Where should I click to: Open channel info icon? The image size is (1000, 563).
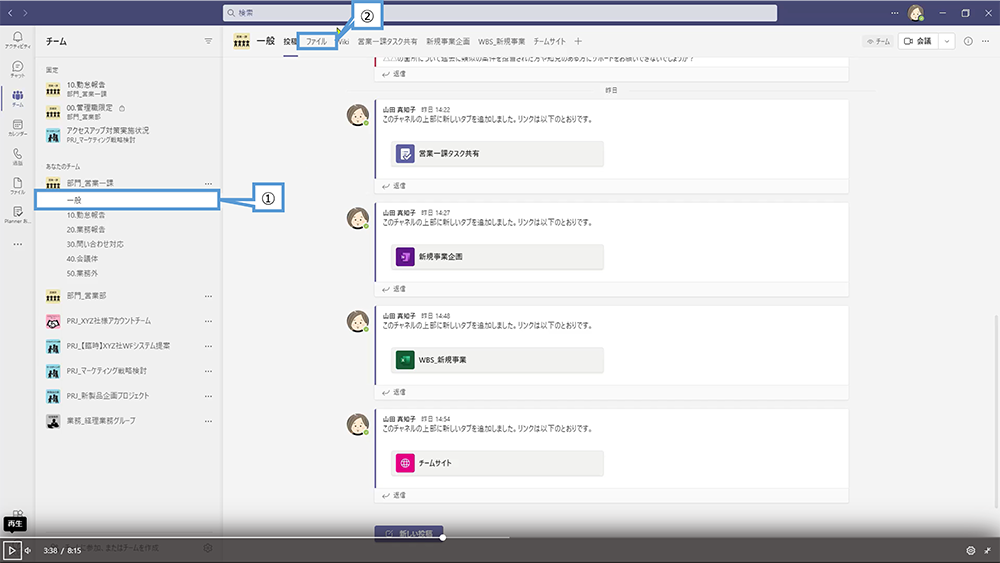pos(968,41)
